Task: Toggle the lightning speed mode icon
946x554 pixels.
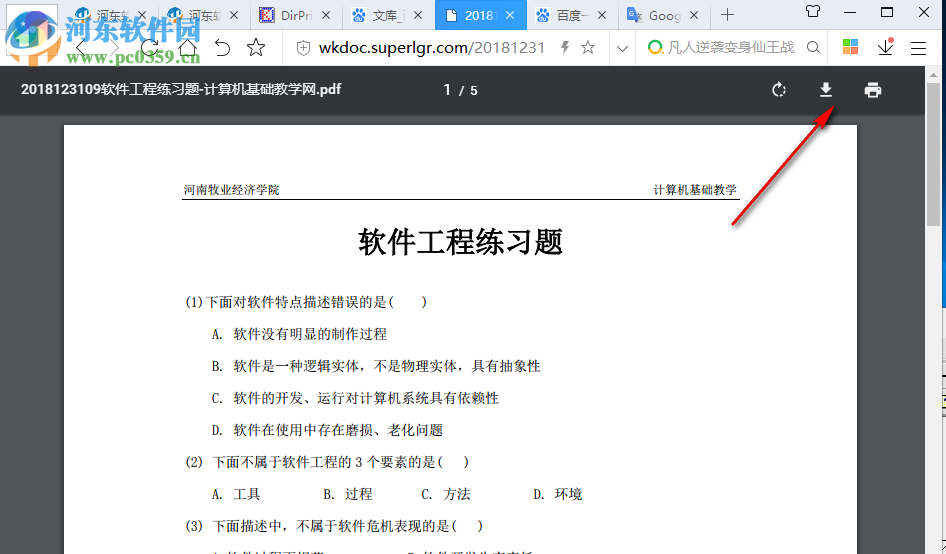Action: coord(565,48)
